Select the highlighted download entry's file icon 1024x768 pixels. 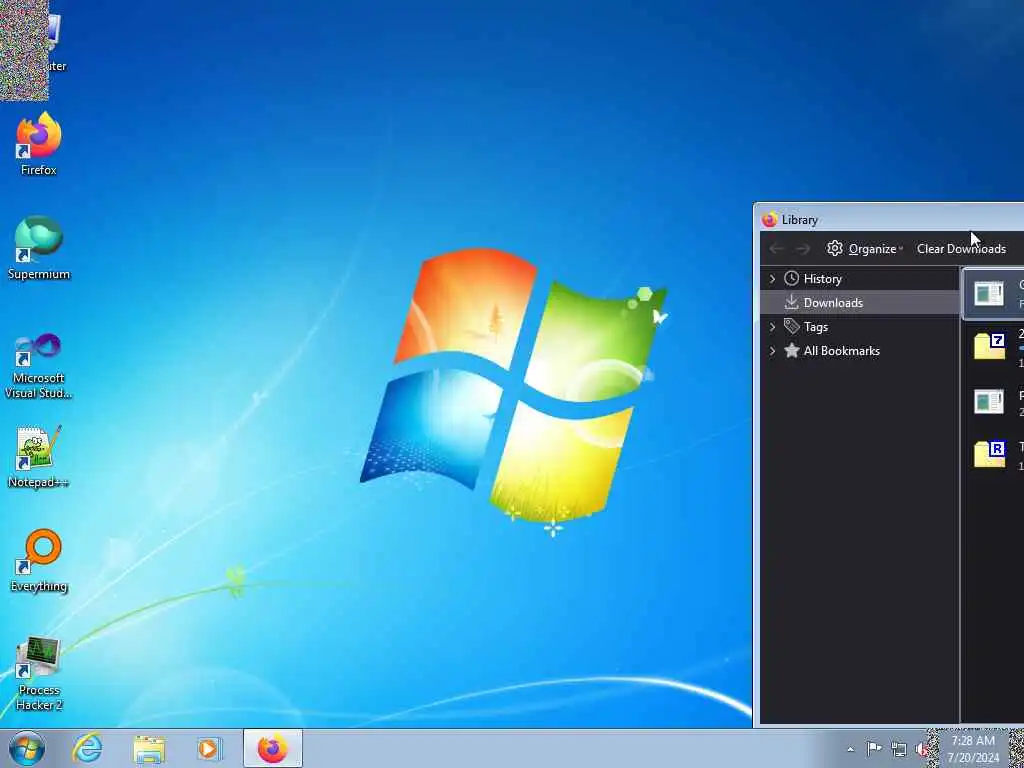pyautogui.click(x=989, y=294)
